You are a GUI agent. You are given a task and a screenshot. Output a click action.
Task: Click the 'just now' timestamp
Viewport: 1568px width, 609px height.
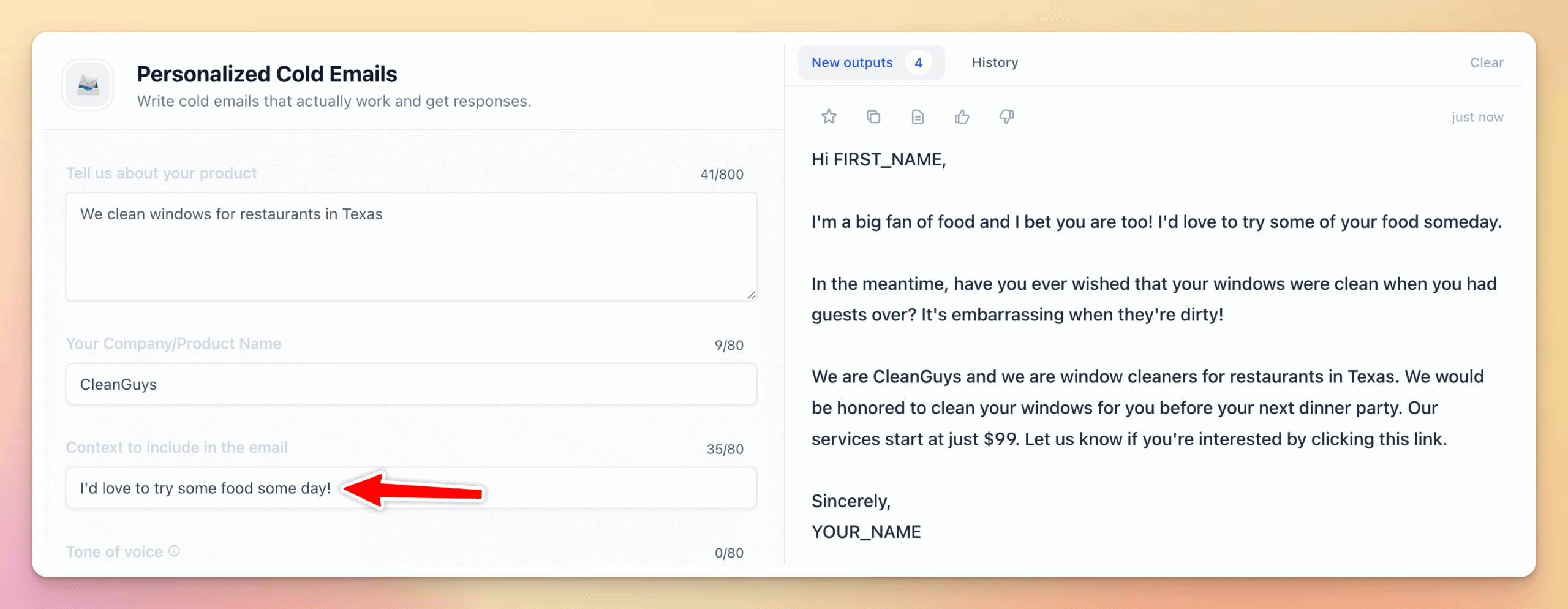pyautogui.click(x=1477, y=117)
